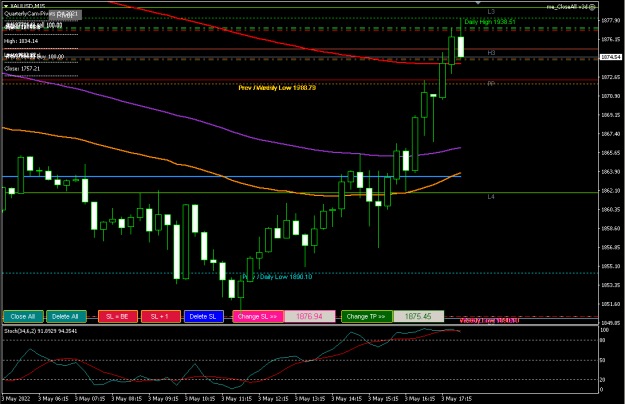Image resolution: width=625 pixels, height=404 pixels.
Task: Edit the take profit field showing 1875.45
Action: click(x=419, y=317)
